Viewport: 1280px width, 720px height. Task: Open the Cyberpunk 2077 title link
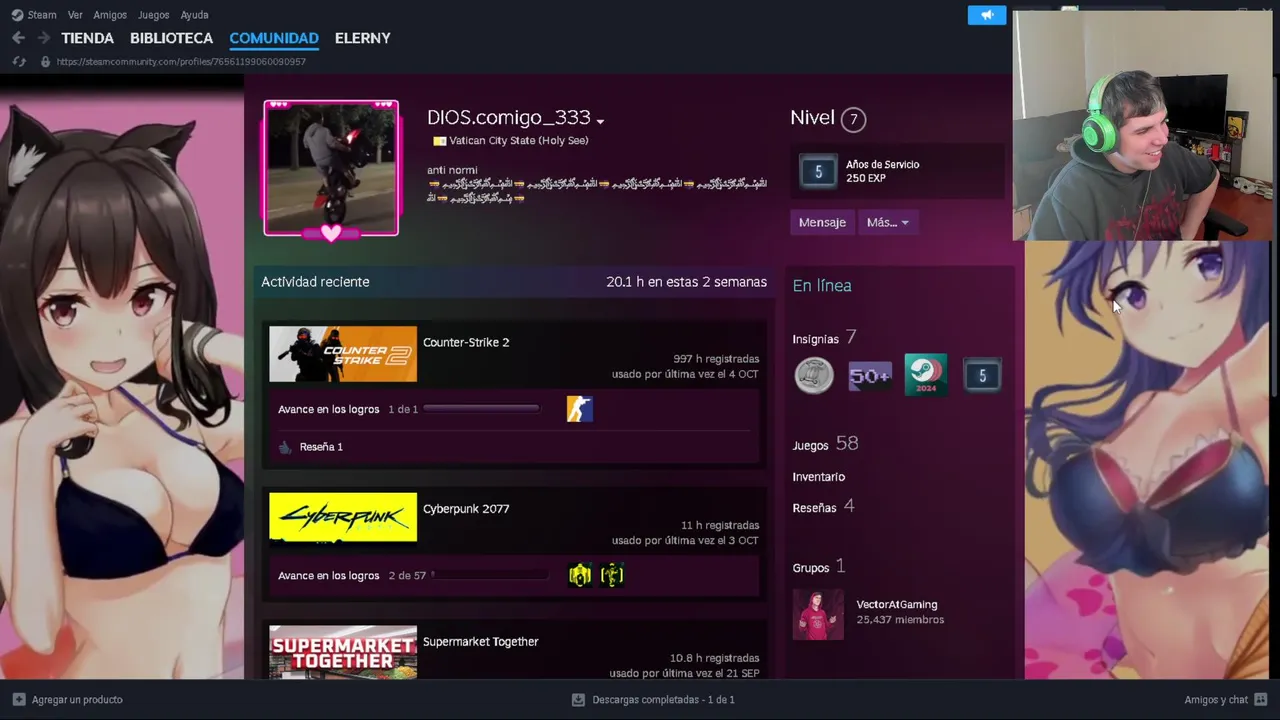(x=466, y=509)
